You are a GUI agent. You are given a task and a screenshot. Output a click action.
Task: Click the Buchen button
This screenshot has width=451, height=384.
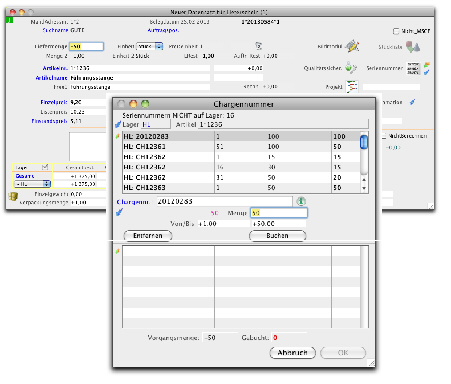pos(277,236)
